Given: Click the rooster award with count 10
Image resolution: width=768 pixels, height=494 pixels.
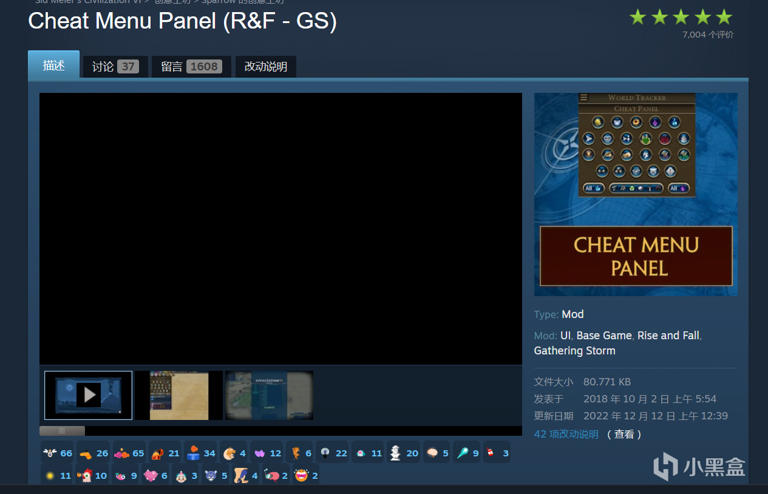Looking at the screenshot, I should click(85, 476).
